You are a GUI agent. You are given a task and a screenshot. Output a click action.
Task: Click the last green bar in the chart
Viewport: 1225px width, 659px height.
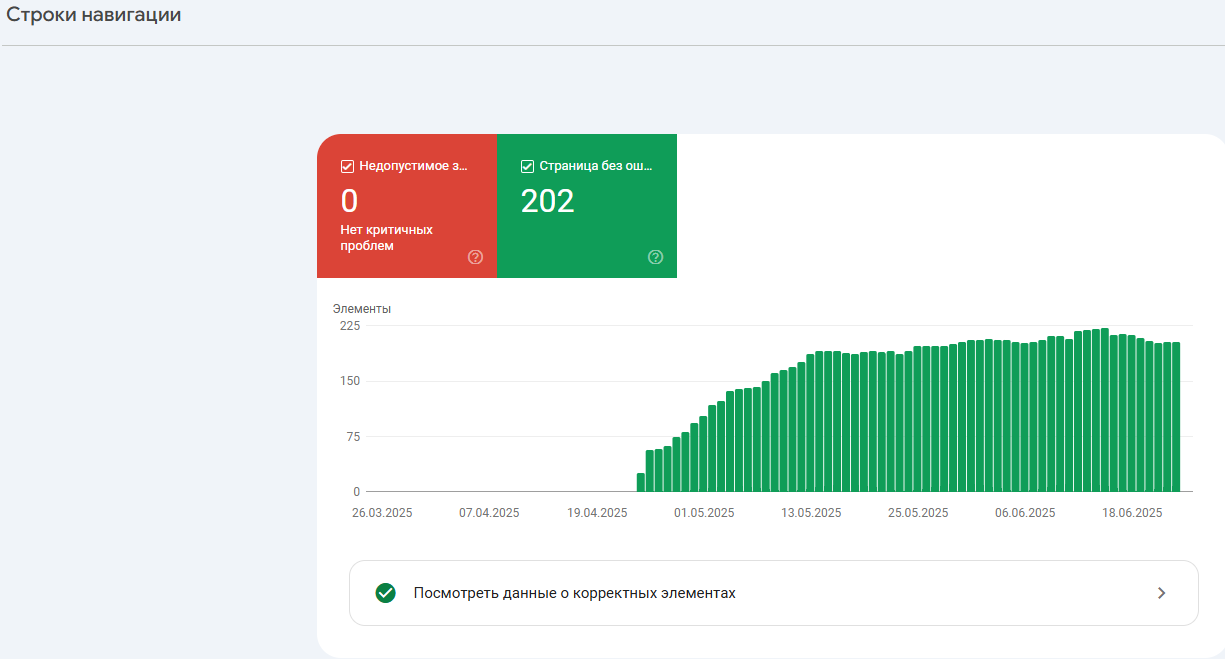point(1176,417)
